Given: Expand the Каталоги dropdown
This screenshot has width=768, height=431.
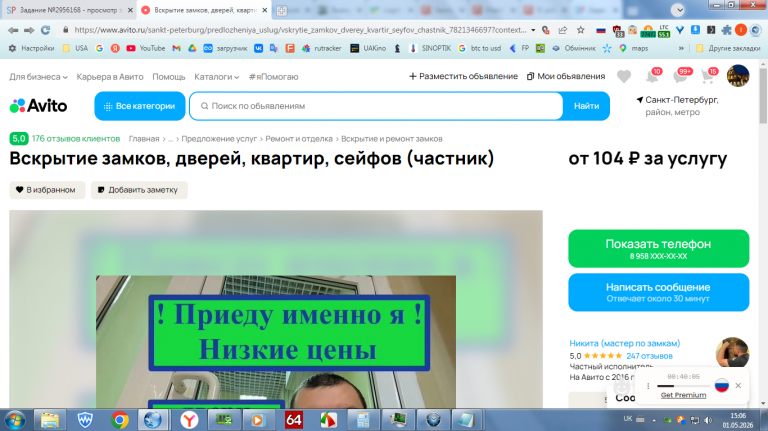Looking at the screenshot, I should pyautogui.click(x=216, y=77).
